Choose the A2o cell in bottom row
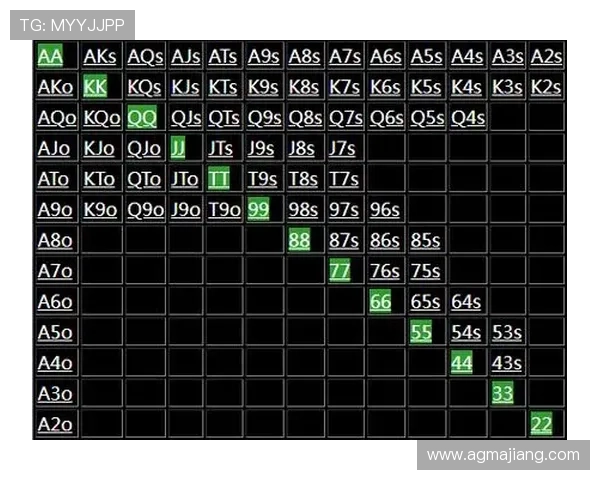 coord(55,424)
